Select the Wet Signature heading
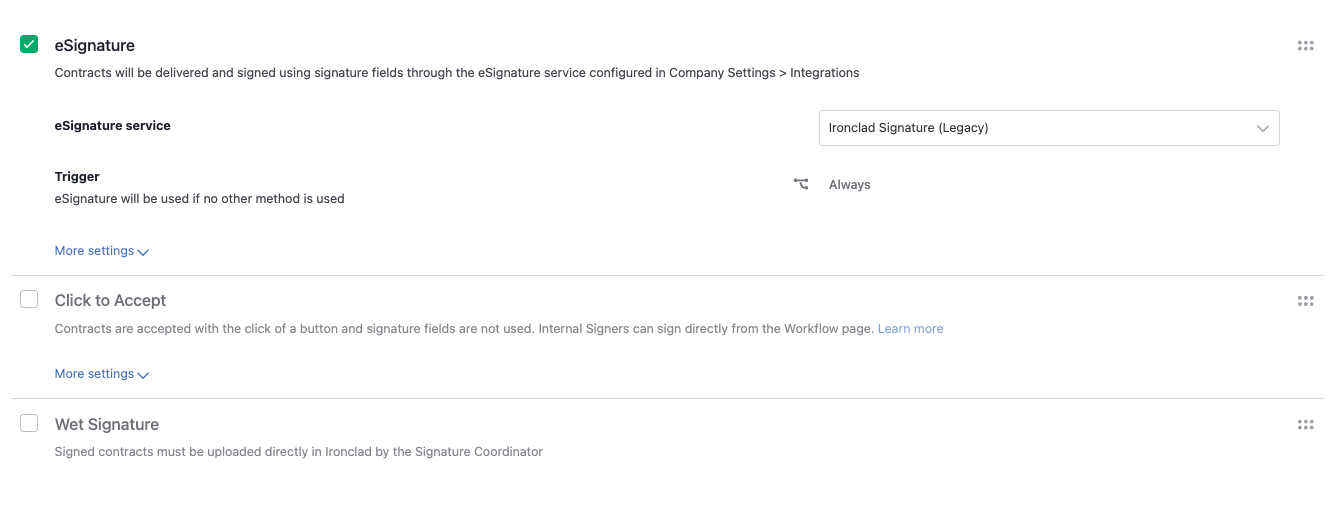Image resolution: width=1336 pixels, height=532 pixels. coord(107,424)
